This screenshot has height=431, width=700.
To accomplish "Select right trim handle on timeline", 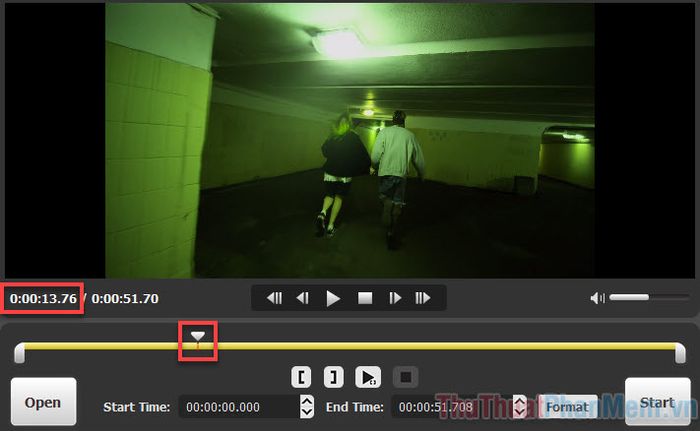I will click(680, 353).
